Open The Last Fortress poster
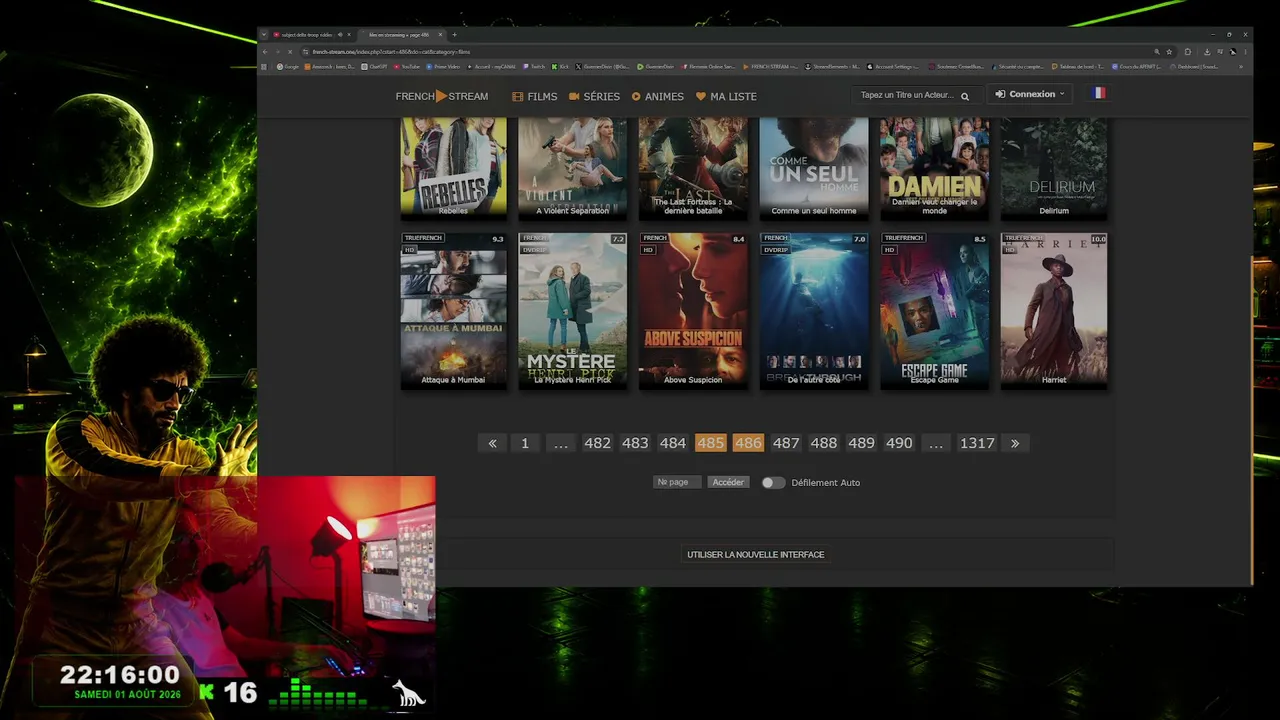 click(x=693, y=167)
